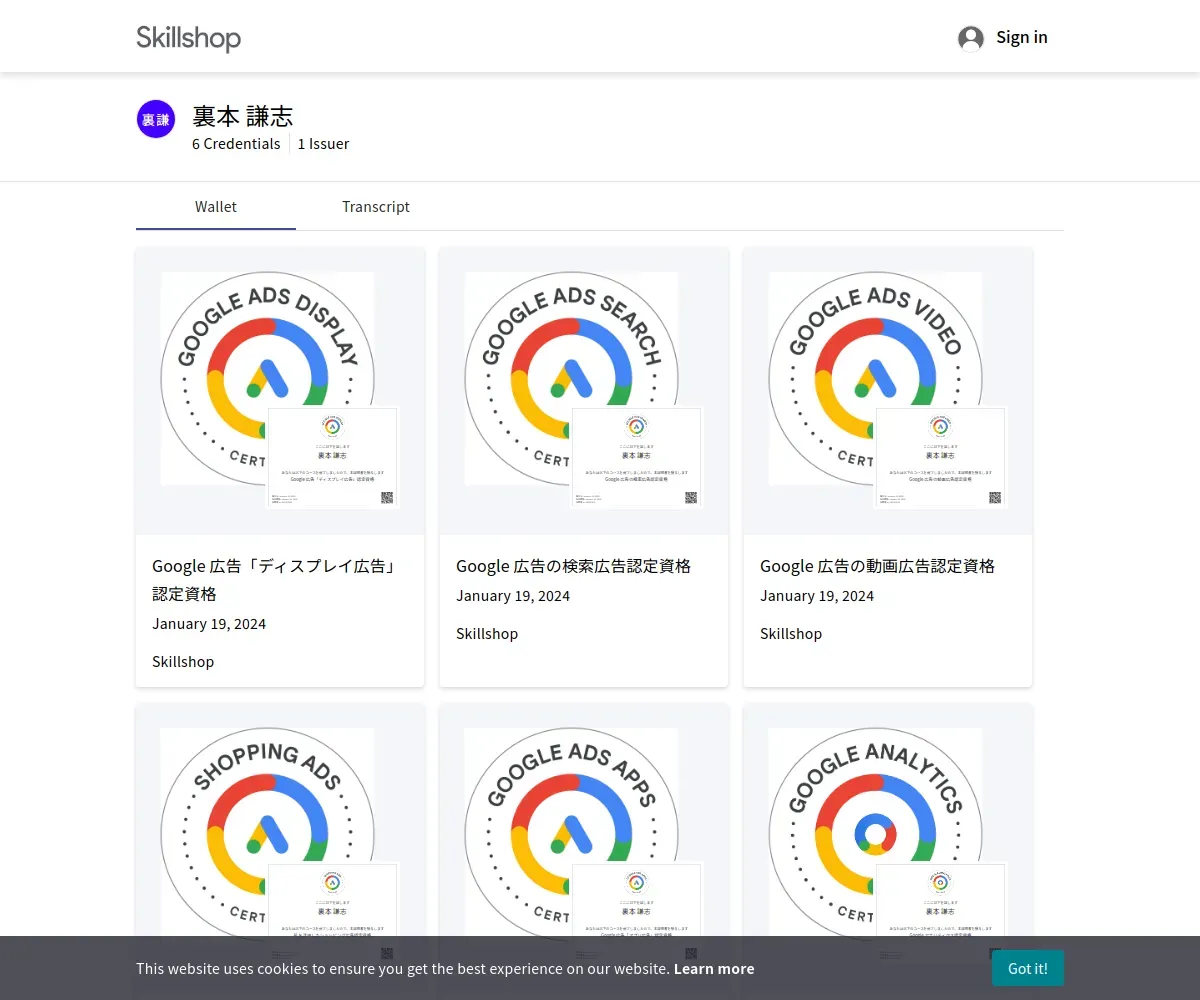Click title Google 広告の検索広告認定資格
The height and width of the screenshot is (1000, 1200).
(x=573, y=566)
